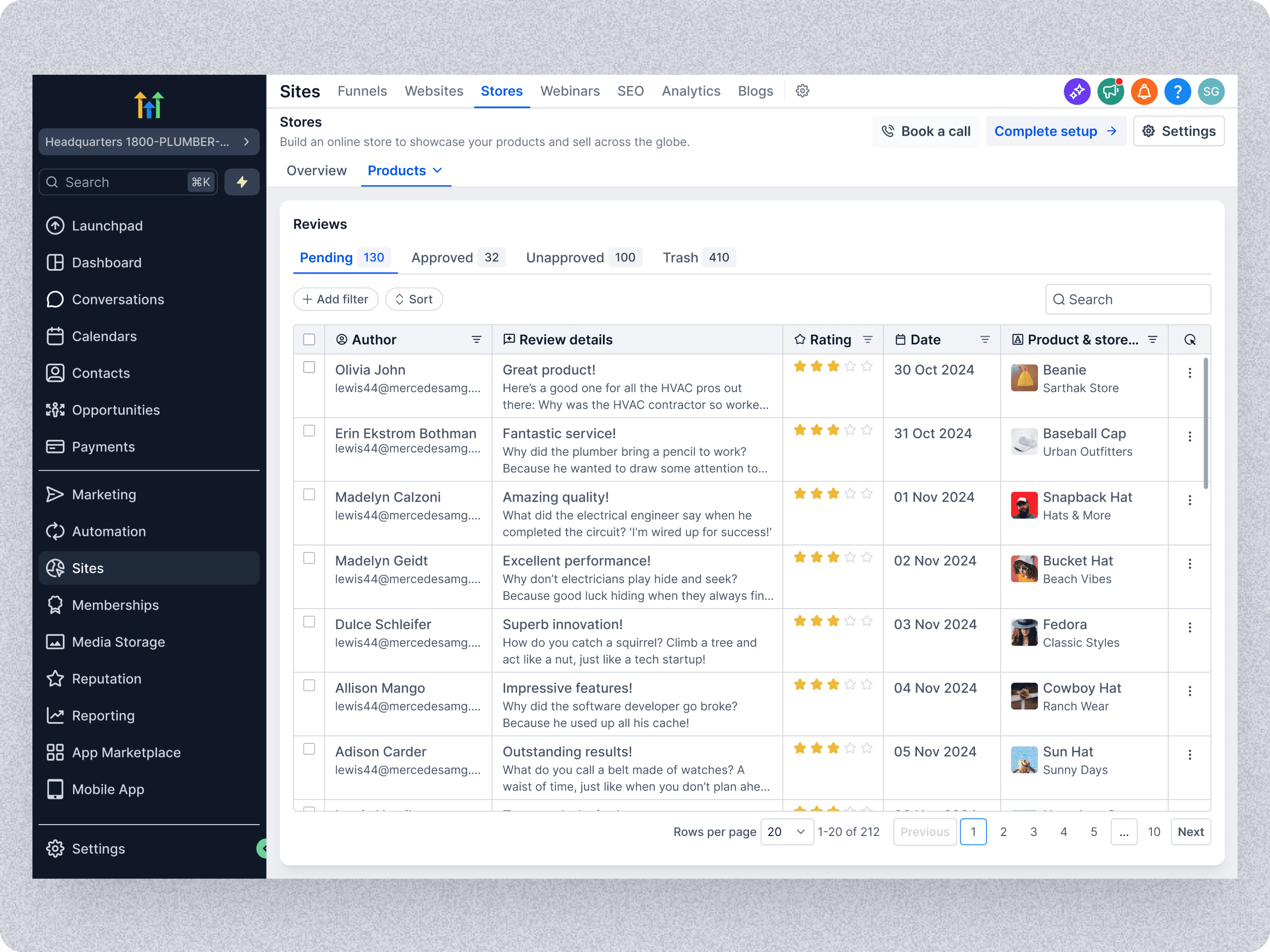The image size is (1270, 952).
Task: Tick the select-all checkbox in the table header
Action: pyautogui.click(x=309, y=340)
